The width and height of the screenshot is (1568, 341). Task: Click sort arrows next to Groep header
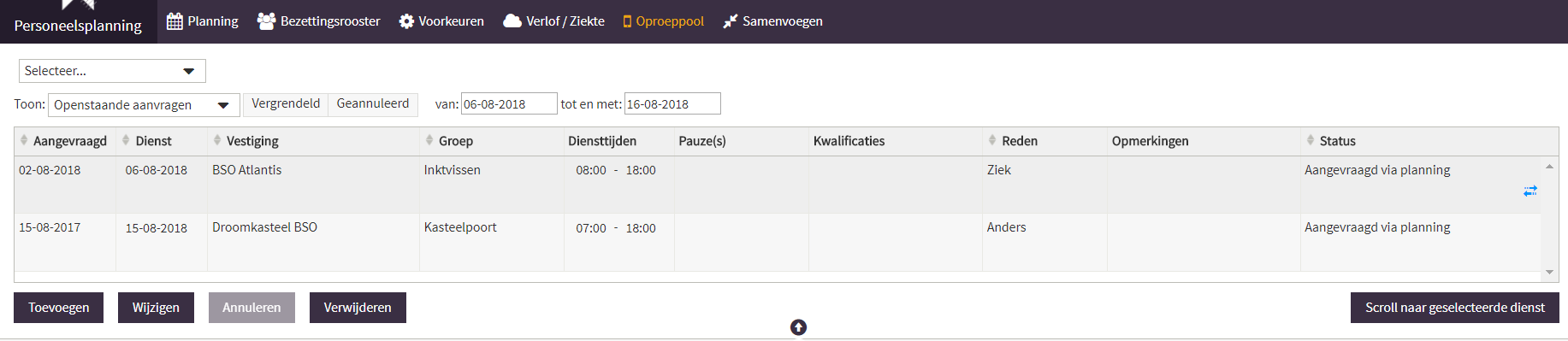coord(429,140)
